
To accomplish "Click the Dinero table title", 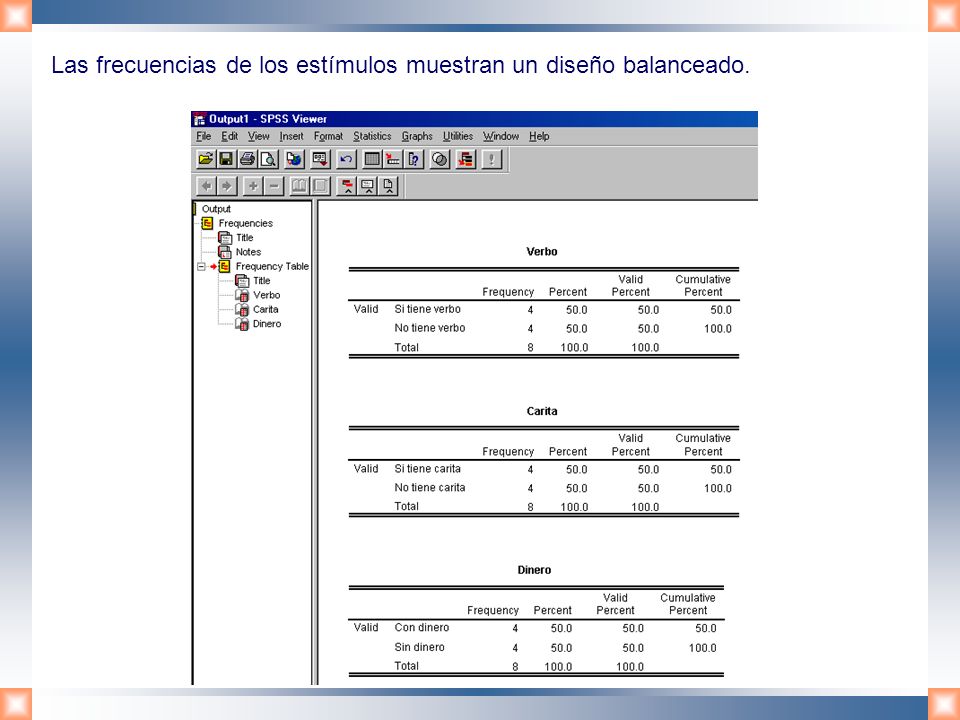I will [x=534, y=570].
